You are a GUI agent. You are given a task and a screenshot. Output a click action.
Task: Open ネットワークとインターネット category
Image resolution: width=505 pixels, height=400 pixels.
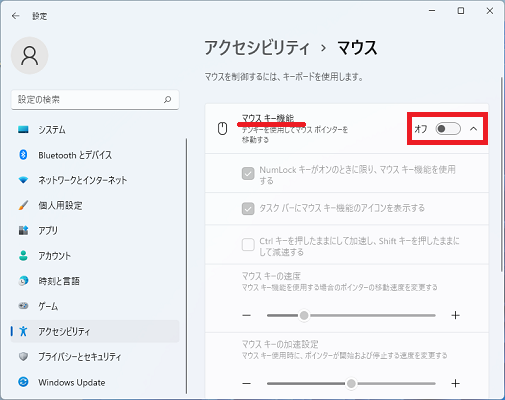[x=95, y=180]
